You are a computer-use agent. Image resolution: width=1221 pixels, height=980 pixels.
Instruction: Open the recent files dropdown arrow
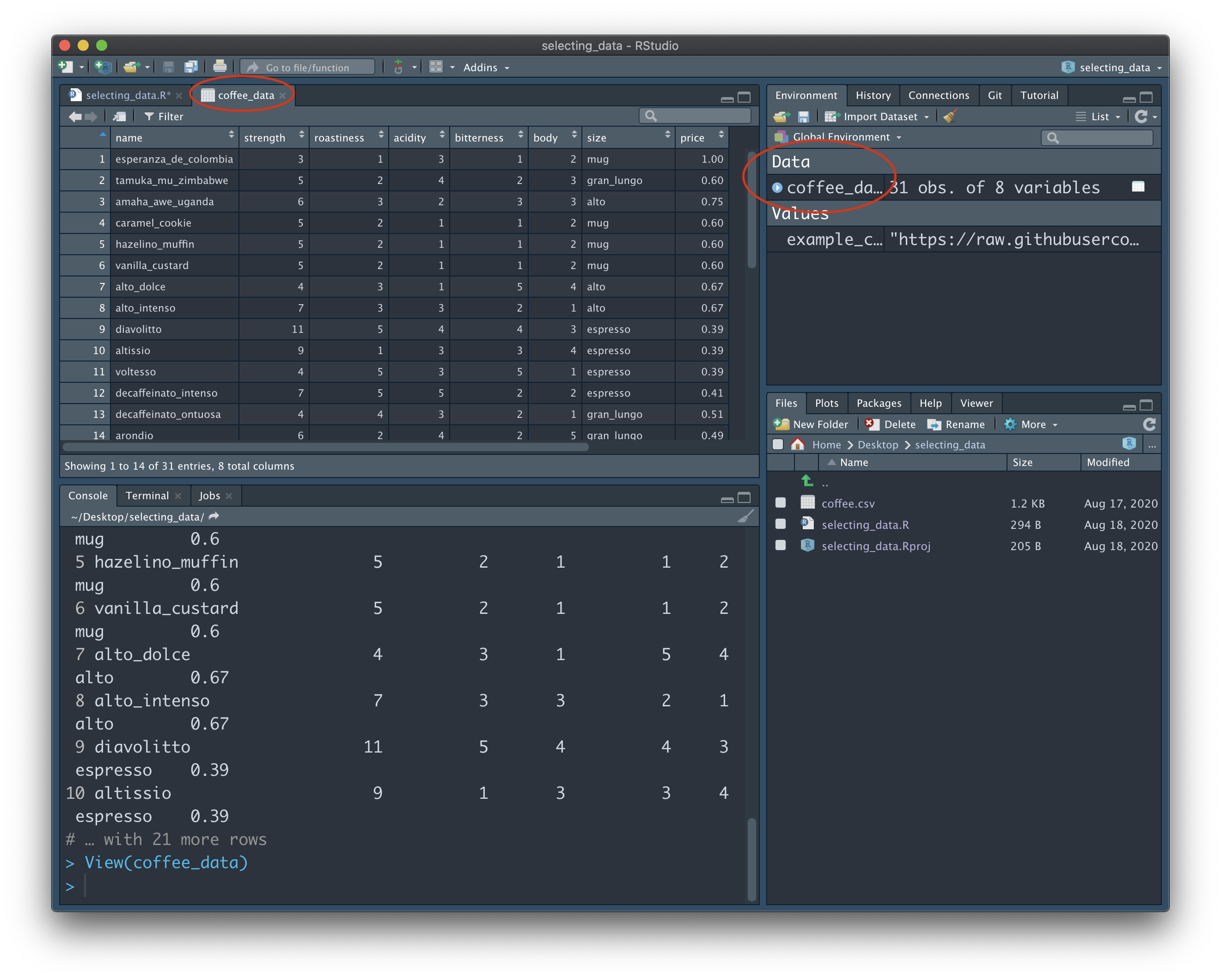click(147, 67)
